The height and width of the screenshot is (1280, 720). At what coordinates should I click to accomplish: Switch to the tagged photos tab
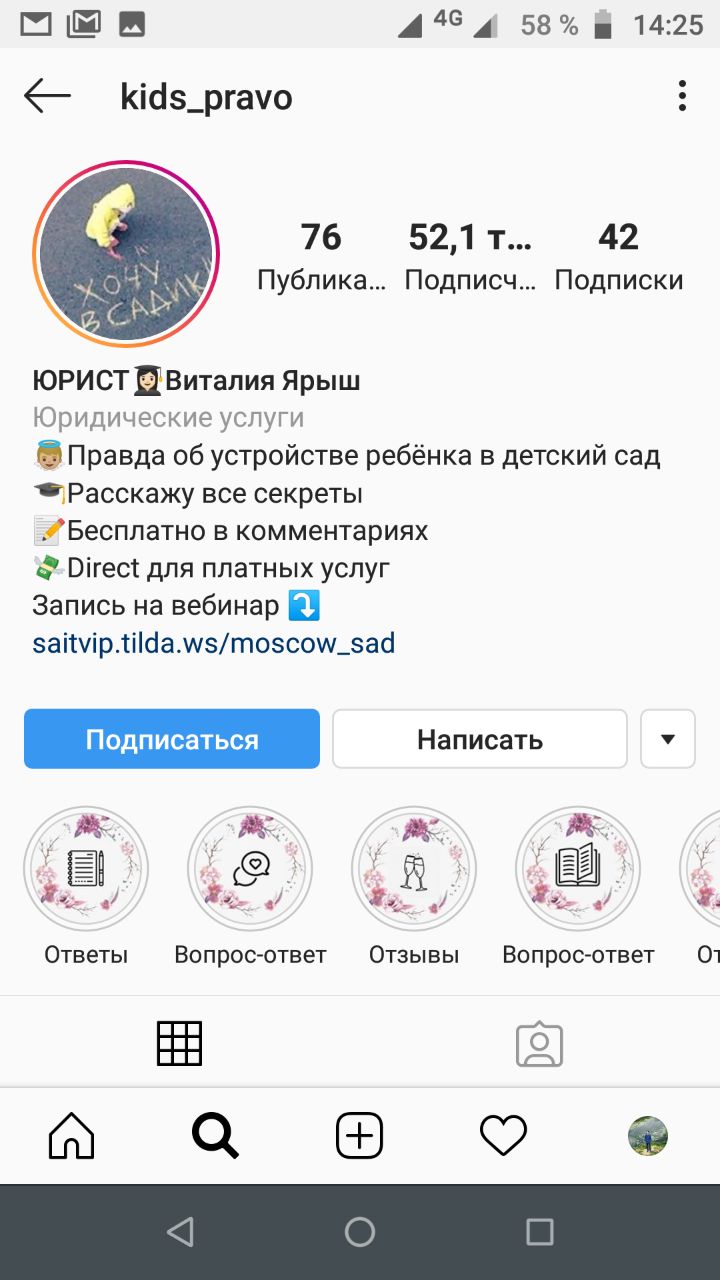point(540,1043)
